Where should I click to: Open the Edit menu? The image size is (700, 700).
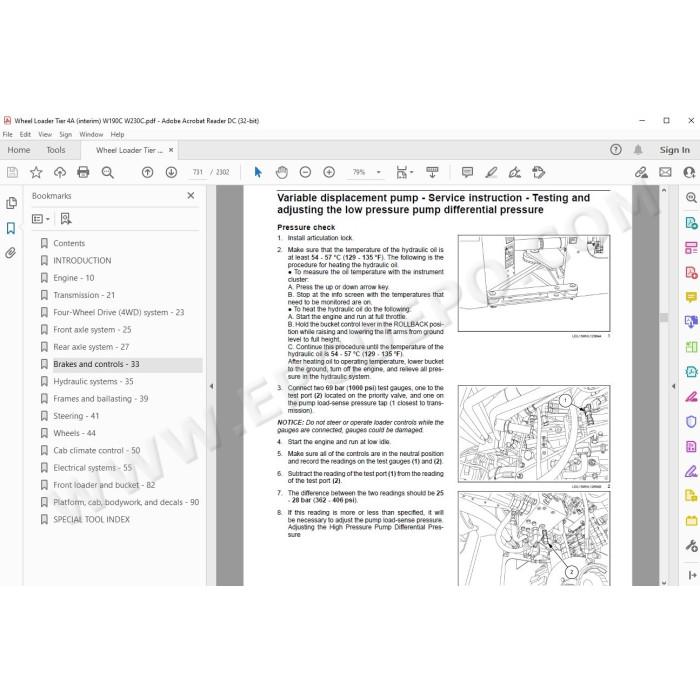(x=25, y=134)
